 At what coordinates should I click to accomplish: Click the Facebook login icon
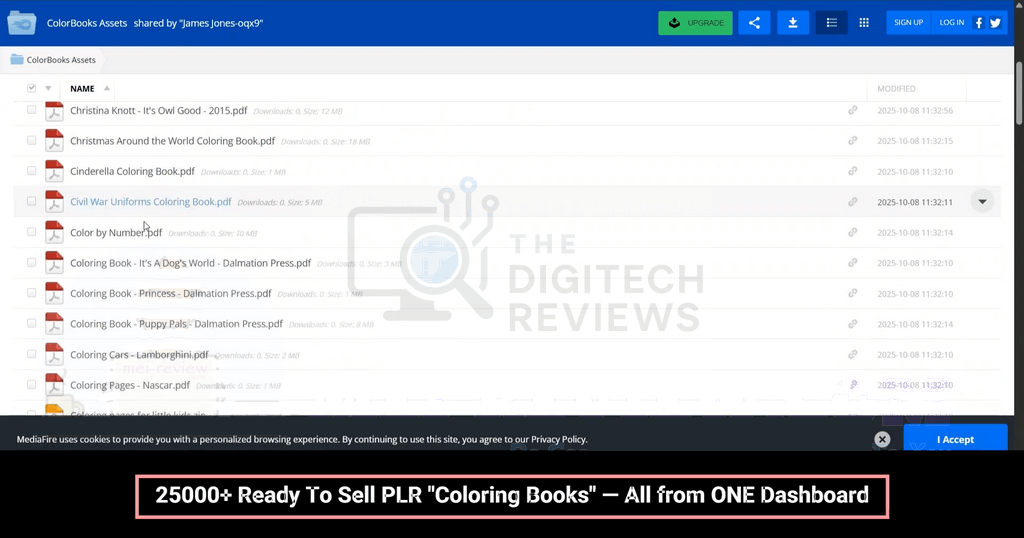978,23
